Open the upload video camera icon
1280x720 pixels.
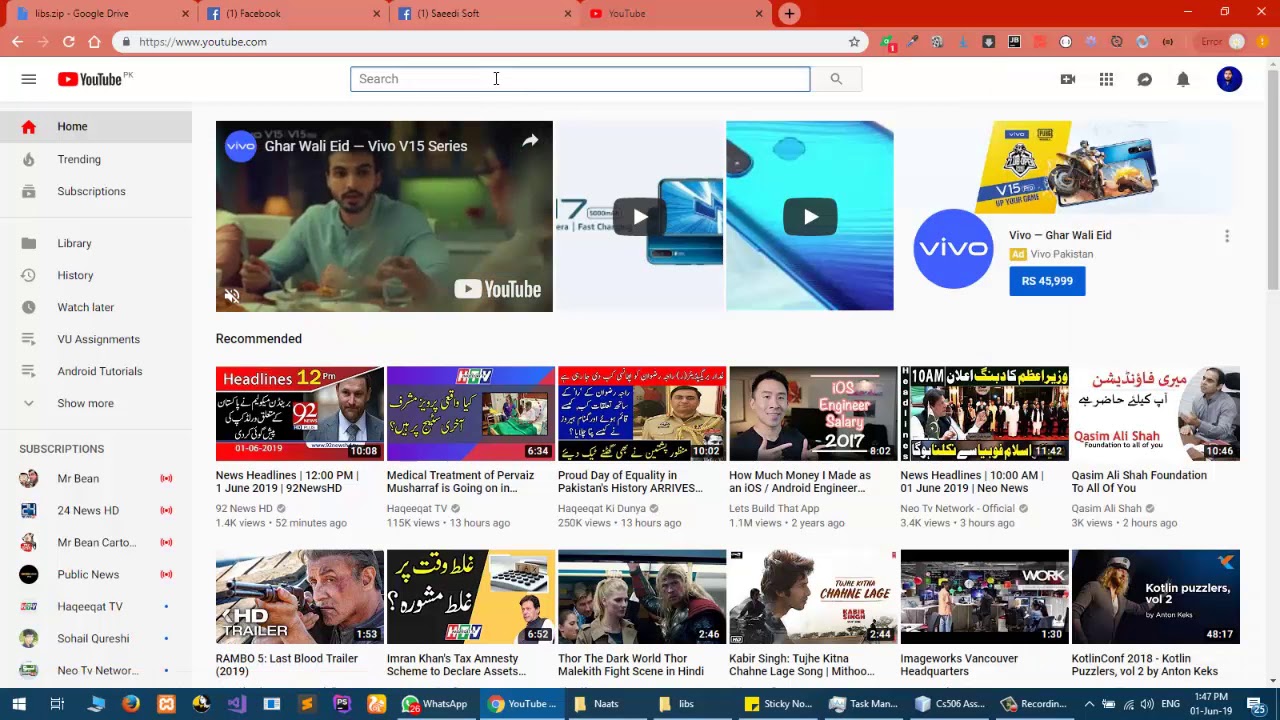coord(1068,79)
